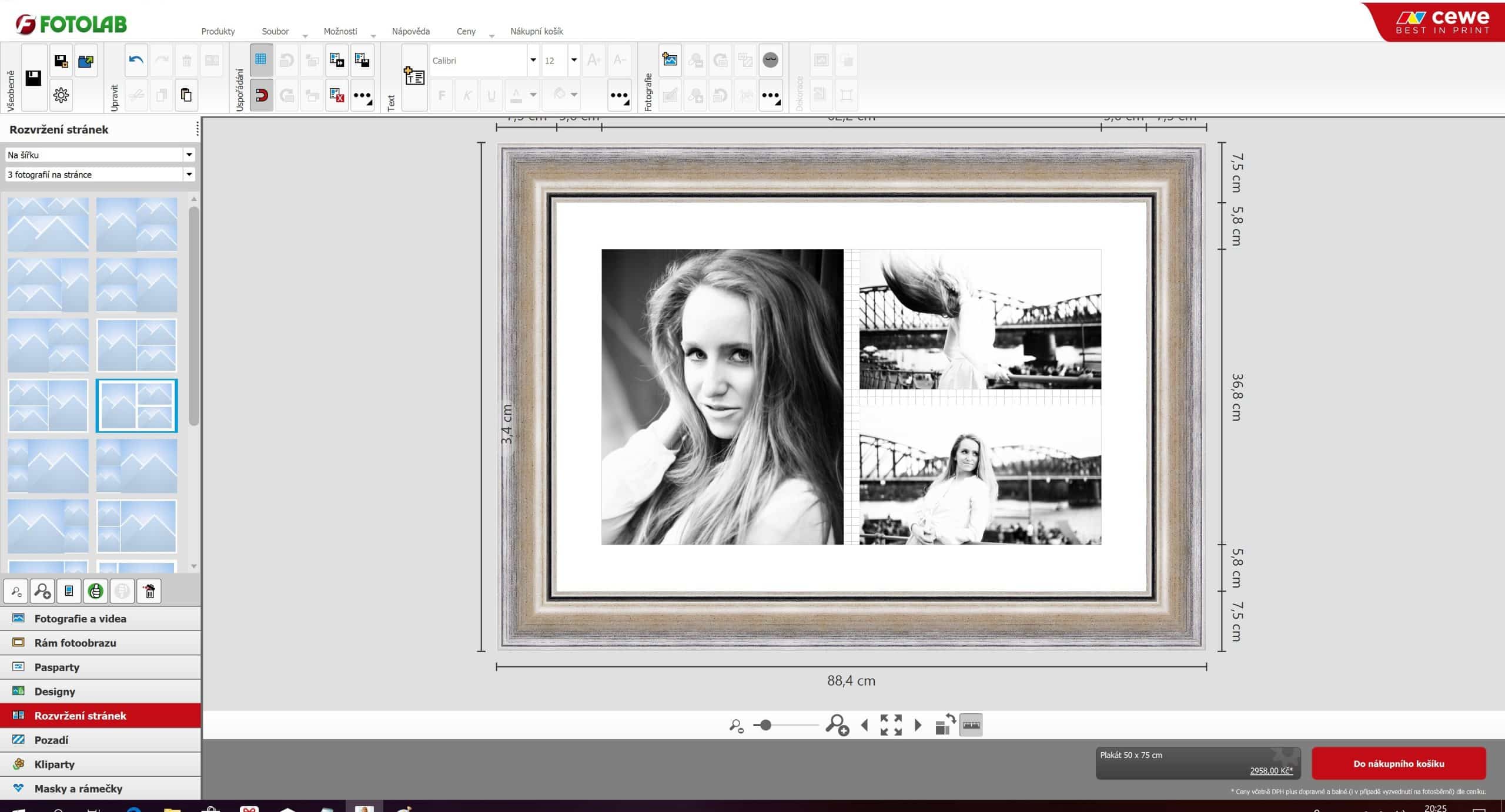Open the '3 fotografií na stránce' dropdown
The image size is (1505, 812).
tap(100, 175)
